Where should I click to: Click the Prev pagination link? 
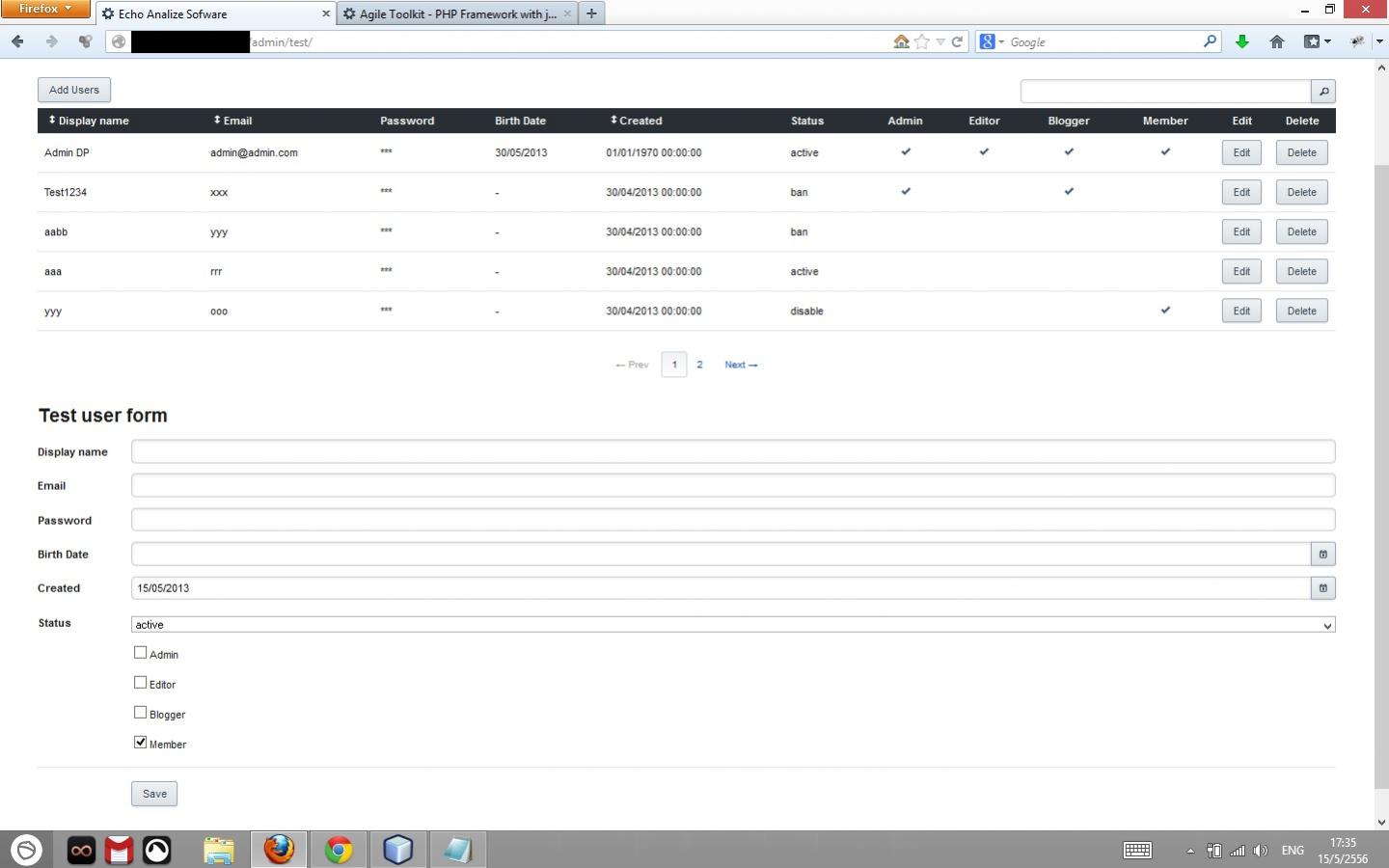tap(632, 365)
